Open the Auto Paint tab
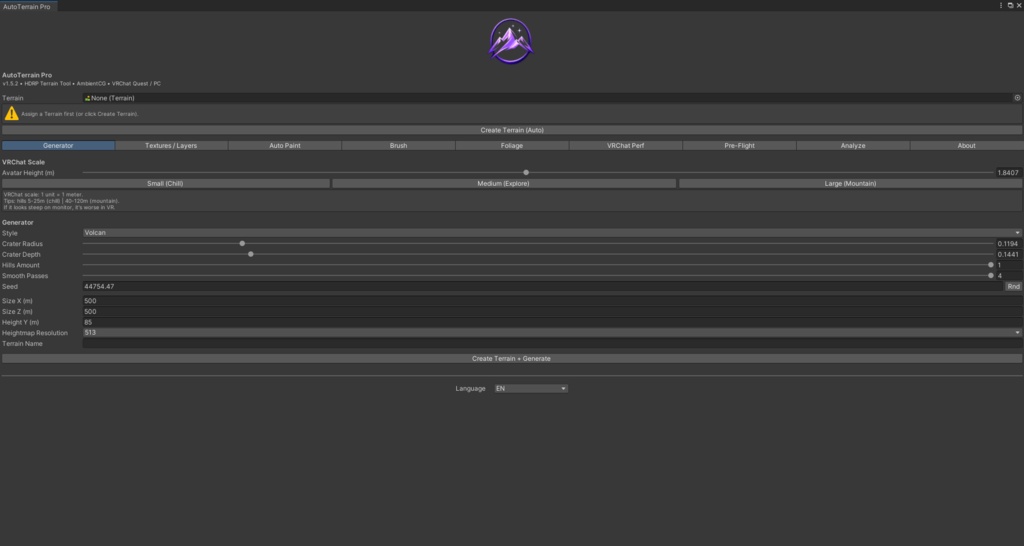 (x=285, y=146)
